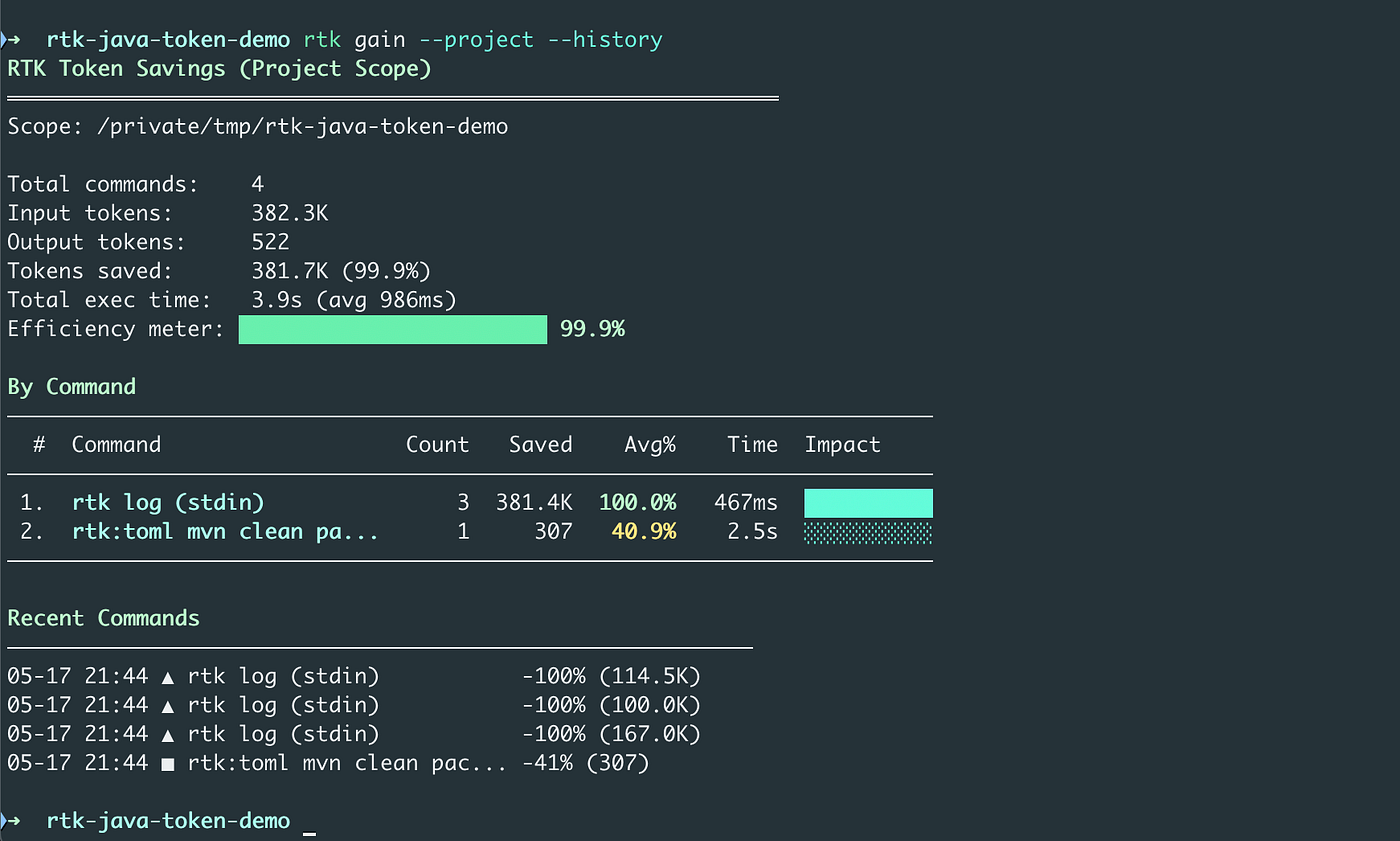Click the 'Count' column header
Image resolution: width=1400 pixels, height=841 pixels.
437,445
